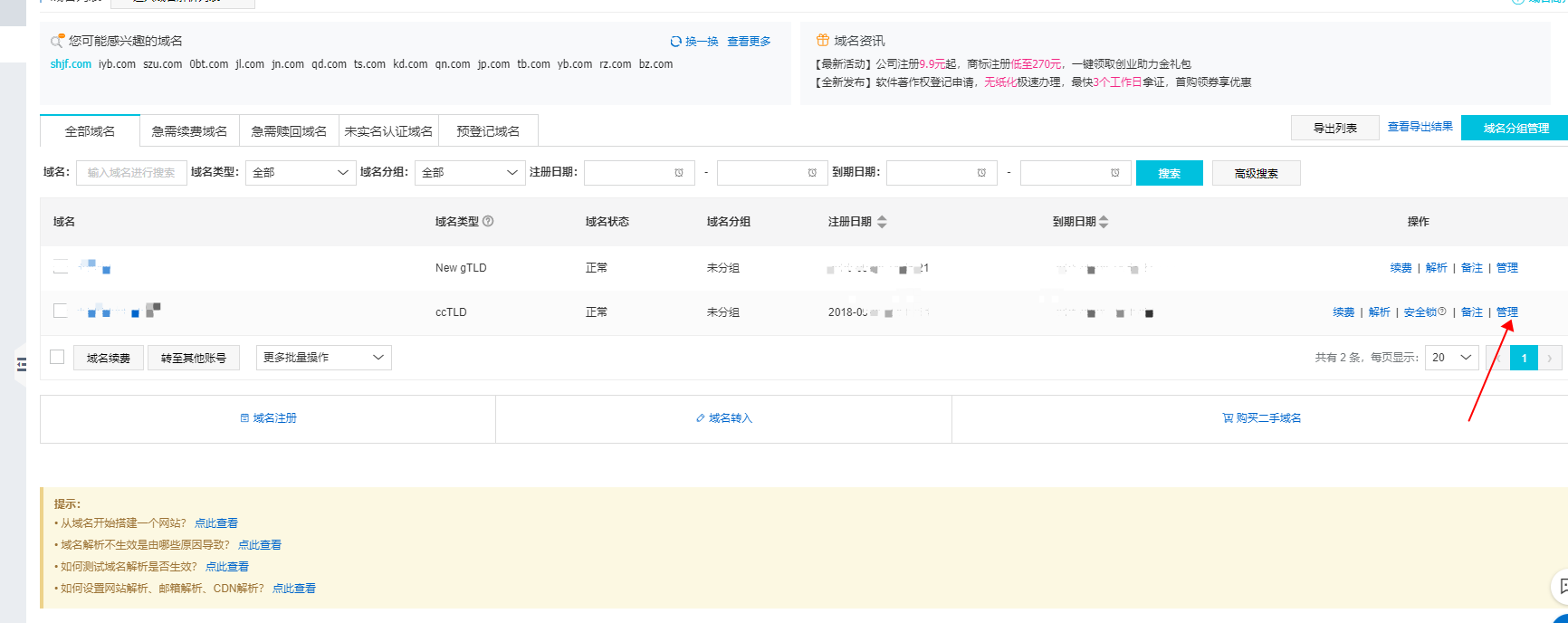Click 续费 in the ccTLD row

(1344, 311)
